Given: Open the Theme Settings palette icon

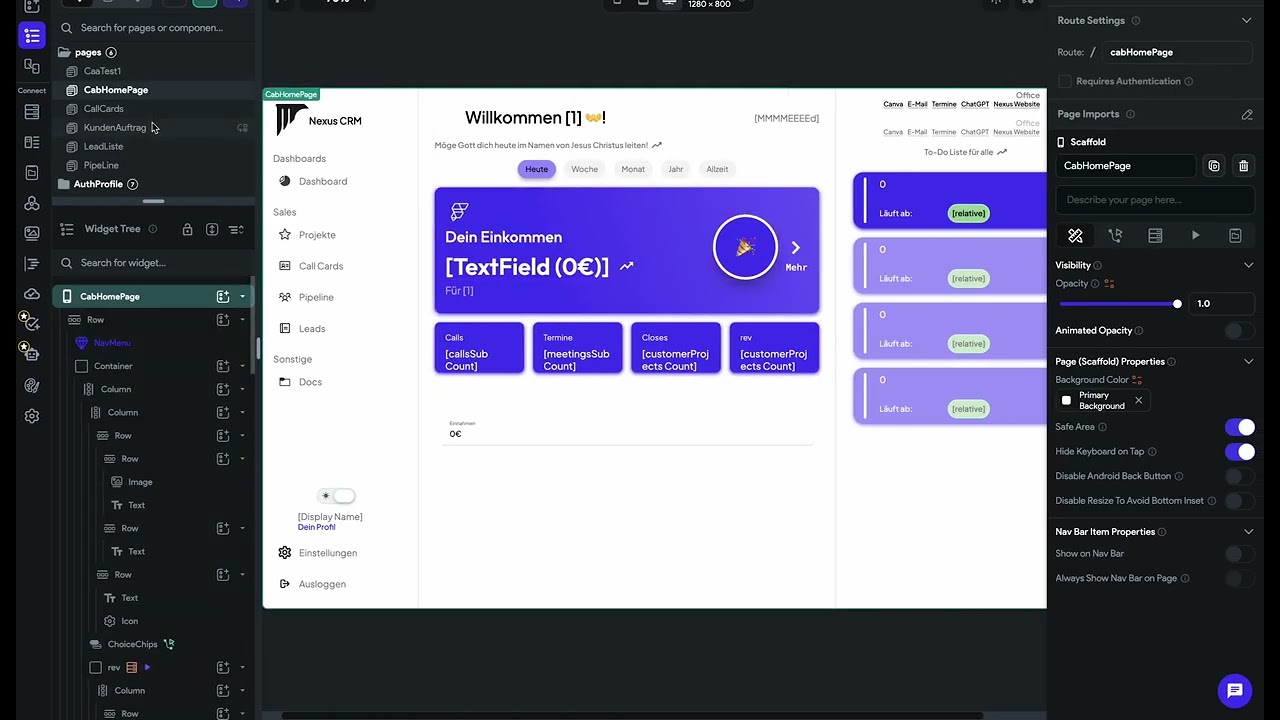Looking at the screenshot, I should point(31,385).
